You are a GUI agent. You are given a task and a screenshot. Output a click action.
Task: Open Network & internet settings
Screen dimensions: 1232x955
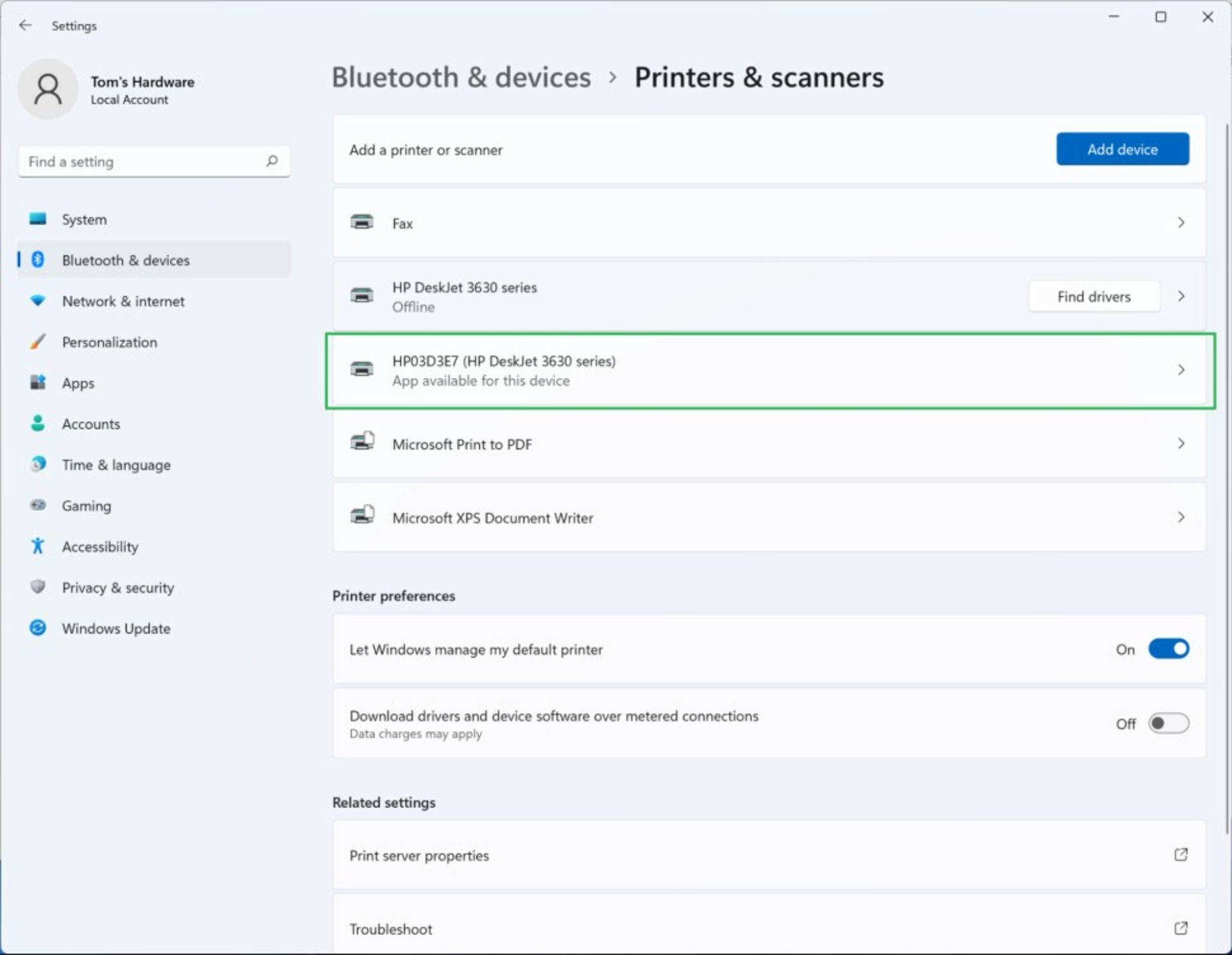coord(123,301)
